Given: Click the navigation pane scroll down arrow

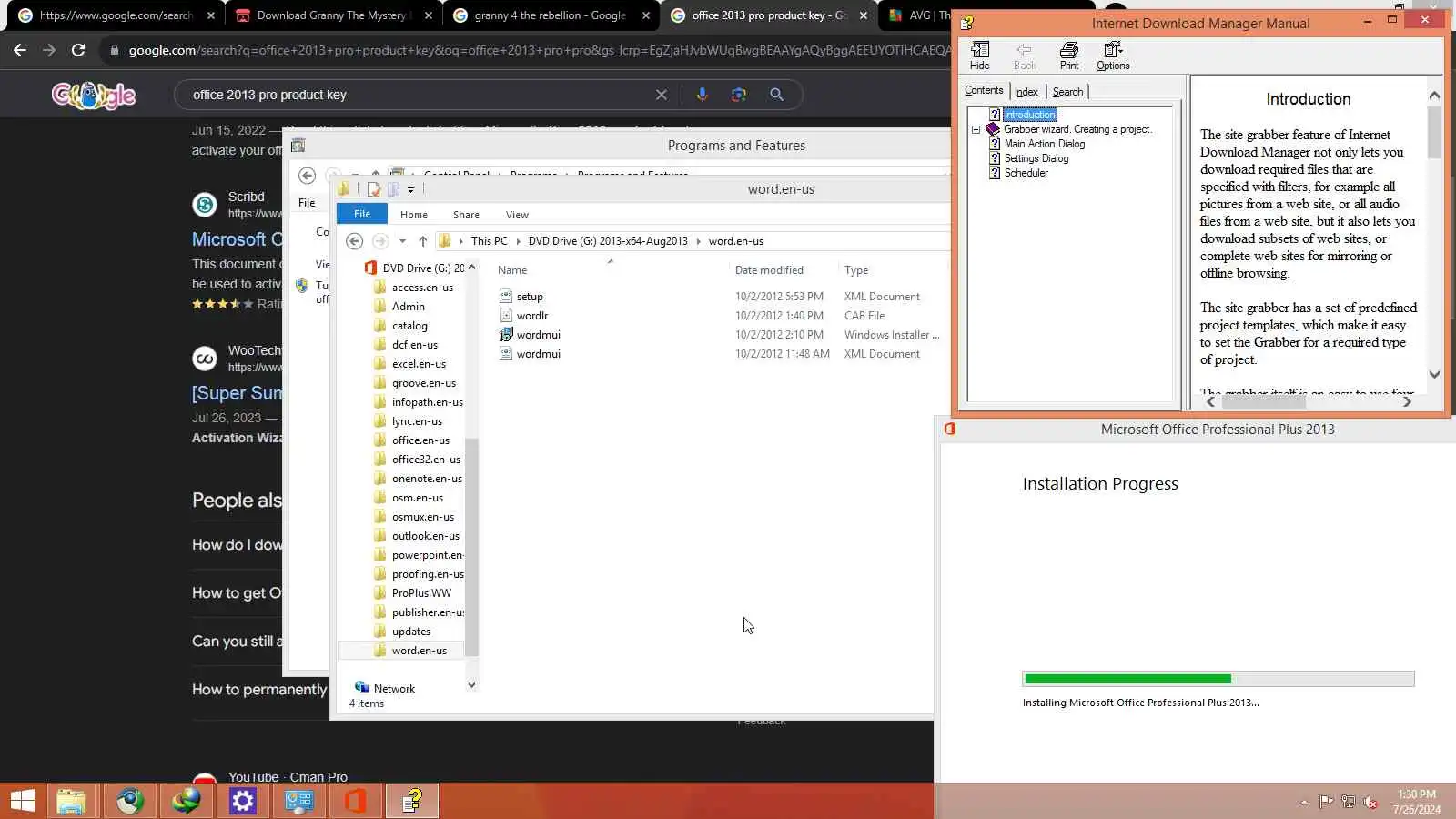Looking at the screenshot, I should 471,685.
